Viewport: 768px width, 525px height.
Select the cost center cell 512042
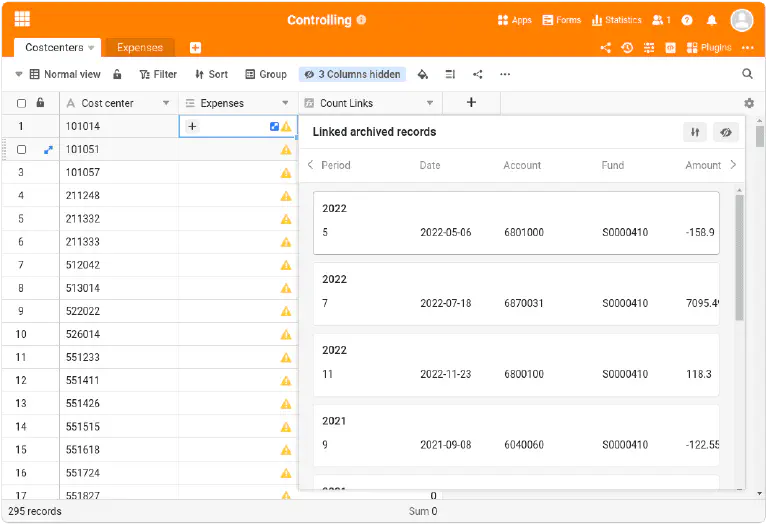click(x=119, y=265)
